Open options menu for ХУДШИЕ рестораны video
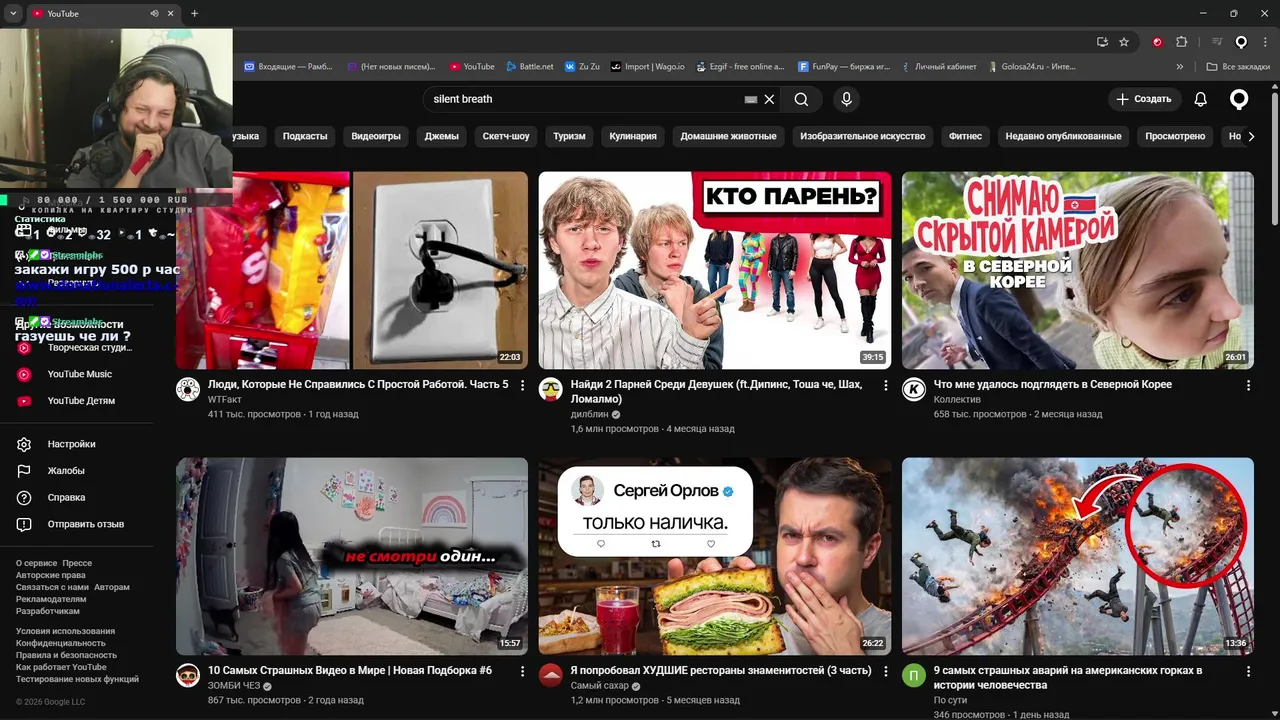This screenshot has height=720, width=1280. click(x=885, y=671)
